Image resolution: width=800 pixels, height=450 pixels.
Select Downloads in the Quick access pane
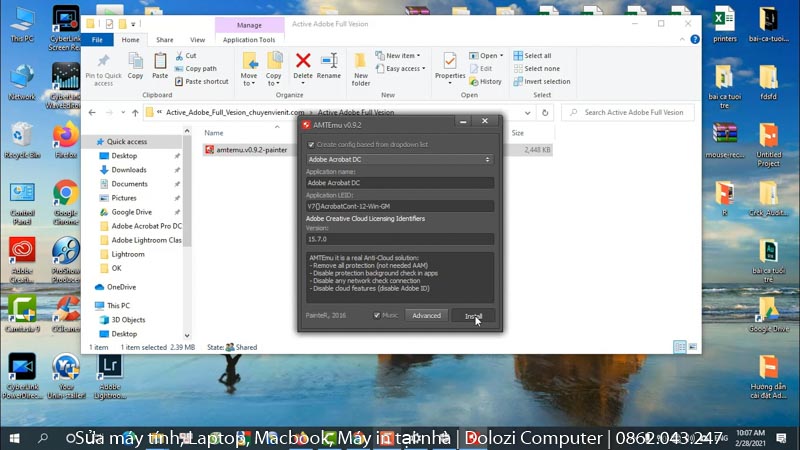click(x=129, y=170)
